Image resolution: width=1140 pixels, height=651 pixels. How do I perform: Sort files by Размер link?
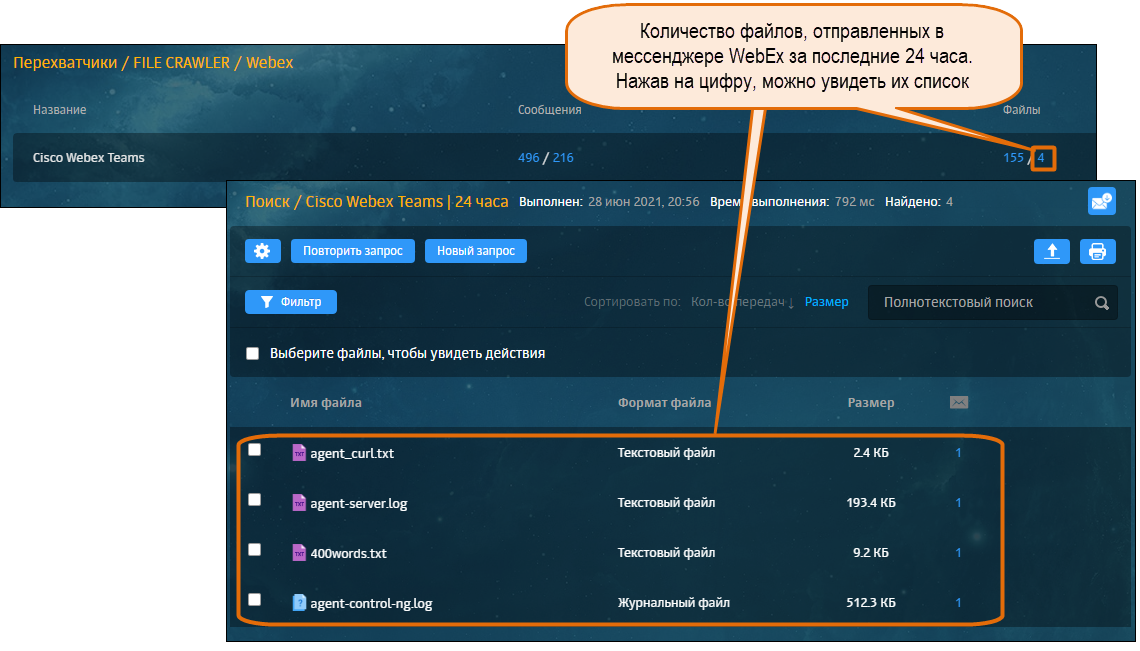[x=827, y=302]
